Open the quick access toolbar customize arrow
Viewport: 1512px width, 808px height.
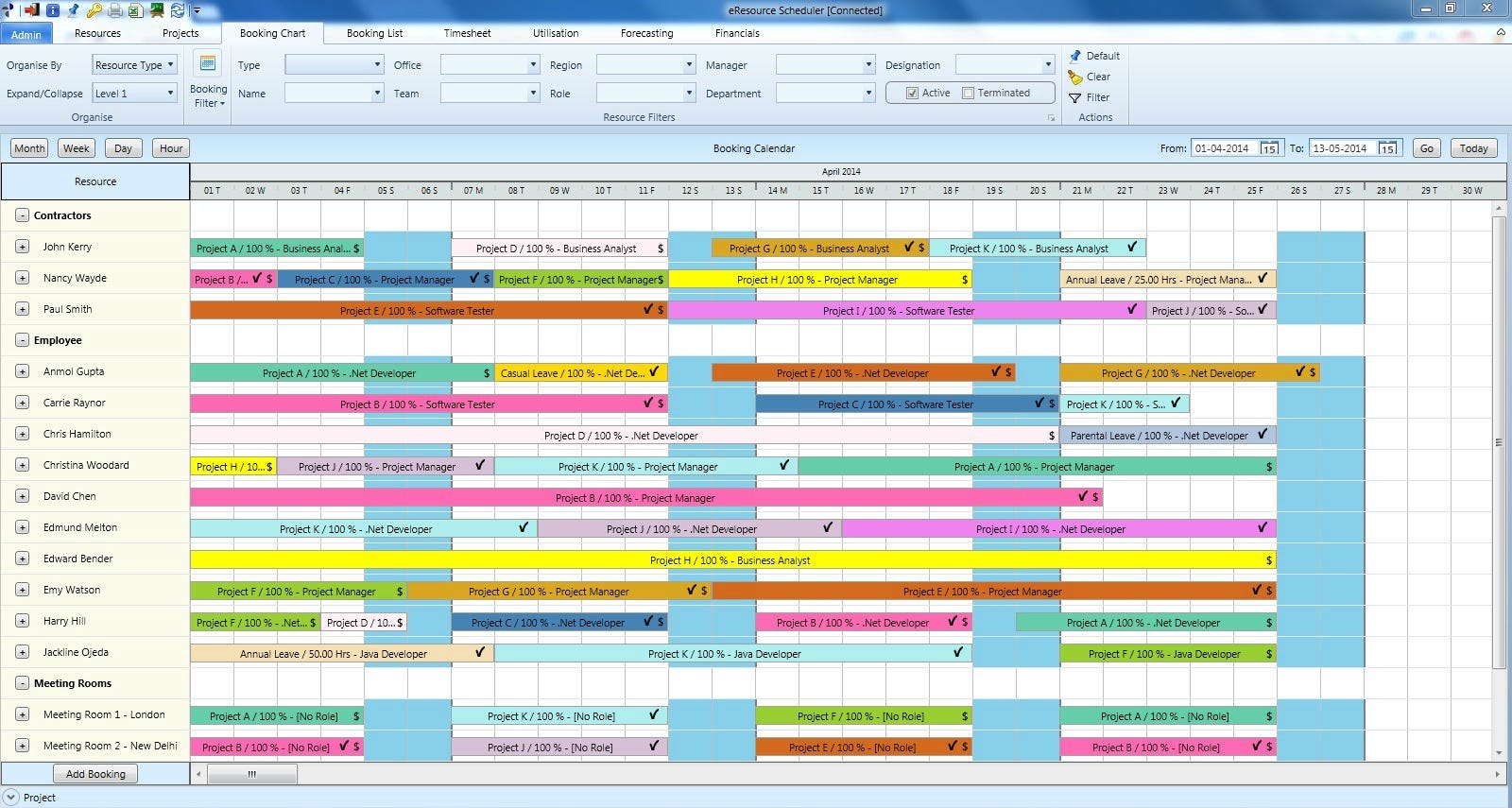click(x=197, y=10)
